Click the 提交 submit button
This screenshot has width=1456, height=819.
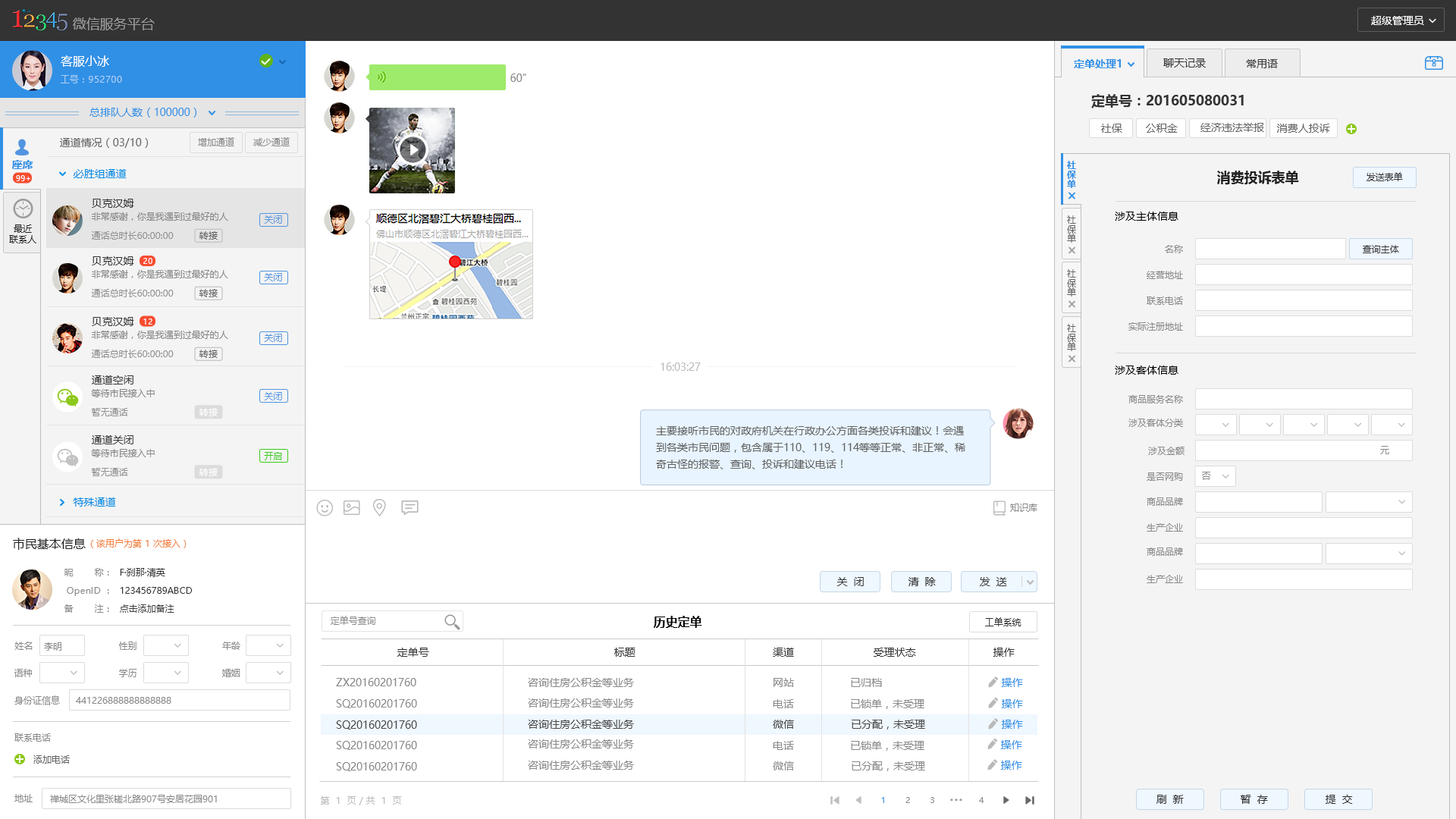click(x=1338, y=799)
